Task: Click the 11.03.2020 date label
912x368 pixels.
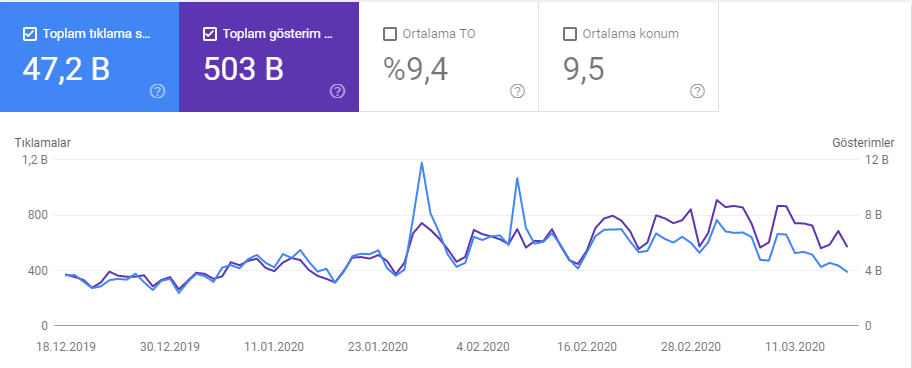Action: [x=795, y=347]
